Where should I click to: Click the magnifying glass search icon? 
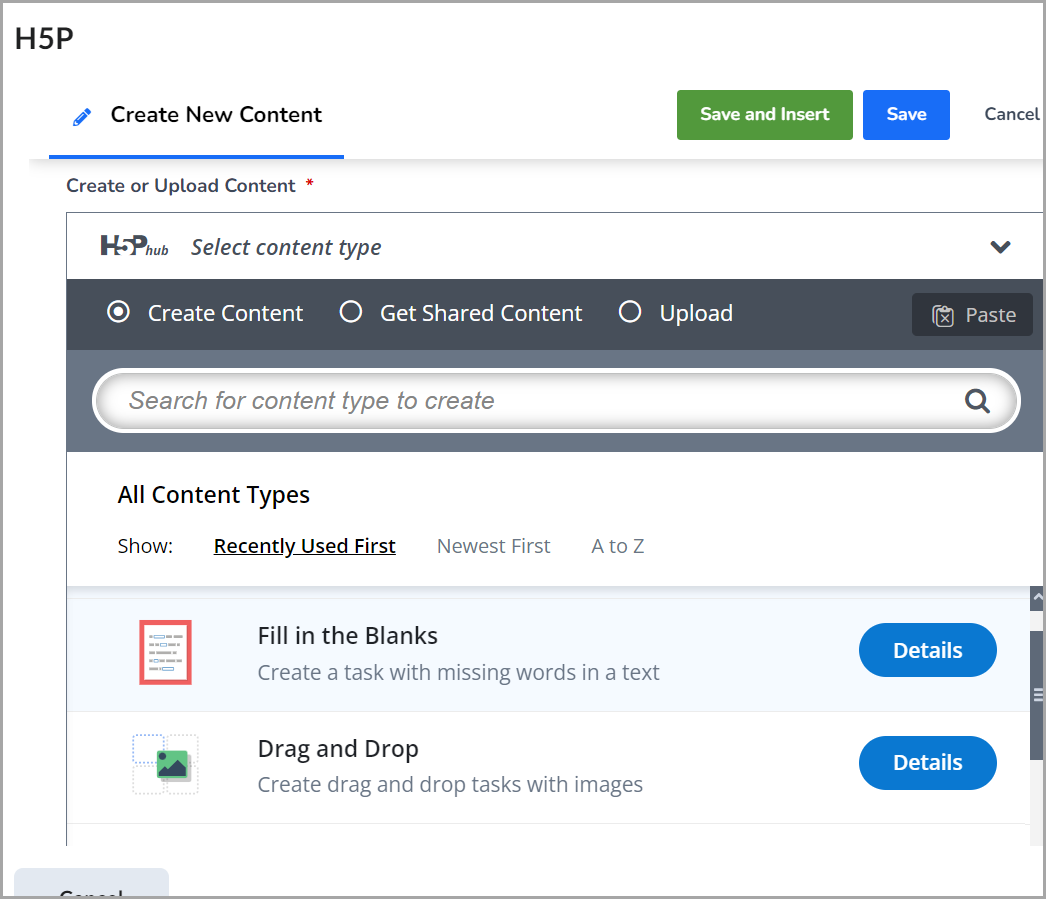(x=977, y=400)
